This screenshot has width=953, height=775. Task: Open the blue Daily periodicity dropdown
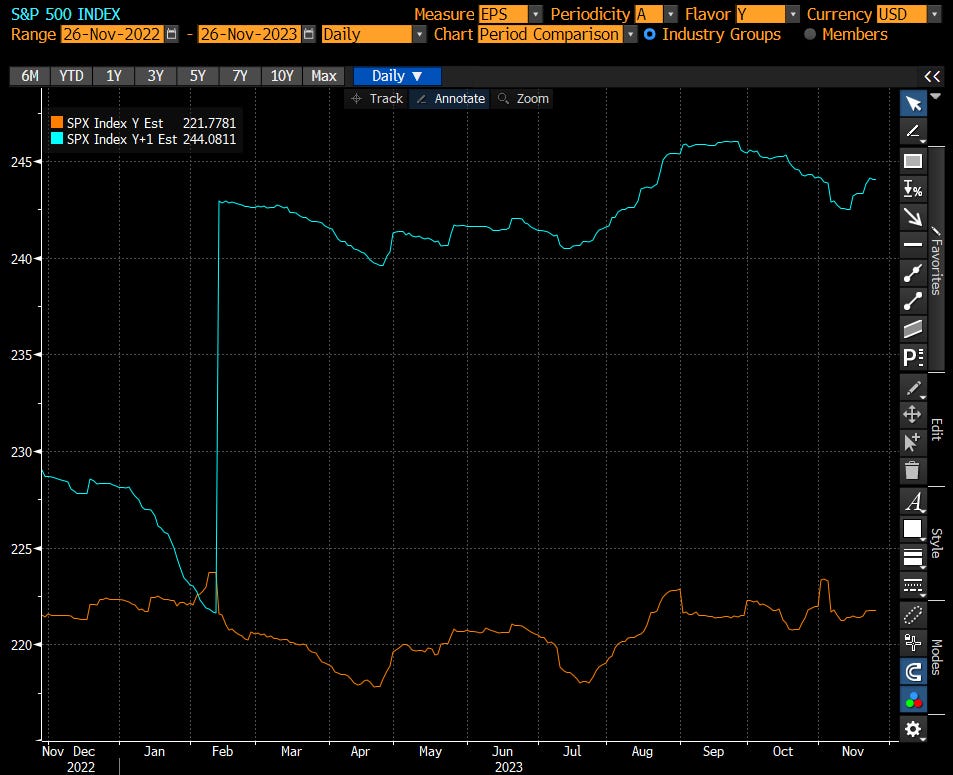coord(397,76)
